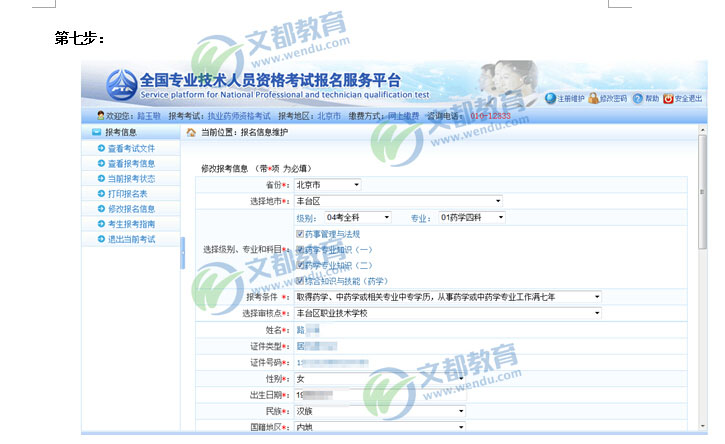This screenshot has height=444, width=725.
Task: Click the 当前位置：报名信息维护 breadcrumb text
Action: coord(244,133)
